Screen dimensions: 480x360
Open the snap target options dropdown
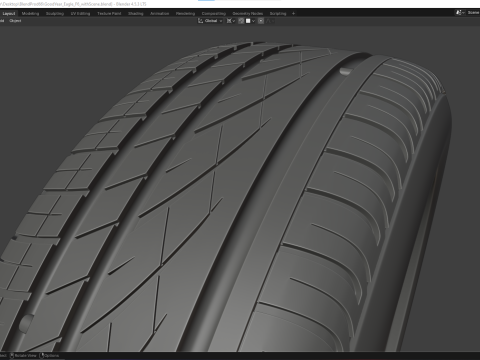click(x=253, y=21)
